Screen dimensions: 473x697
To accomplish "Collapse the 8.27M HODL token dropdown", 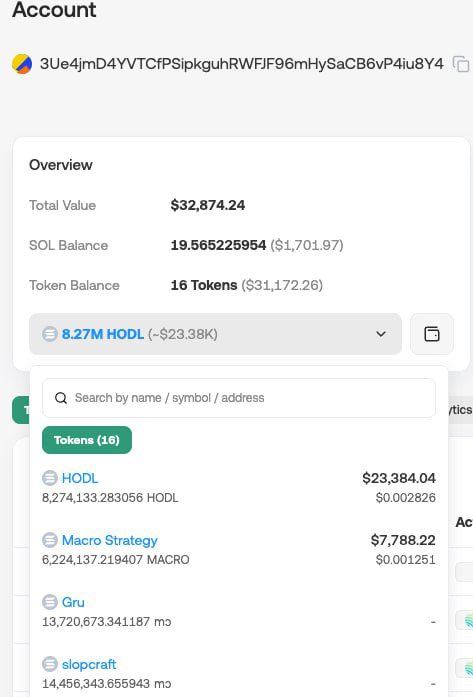I will click(215, 334).
